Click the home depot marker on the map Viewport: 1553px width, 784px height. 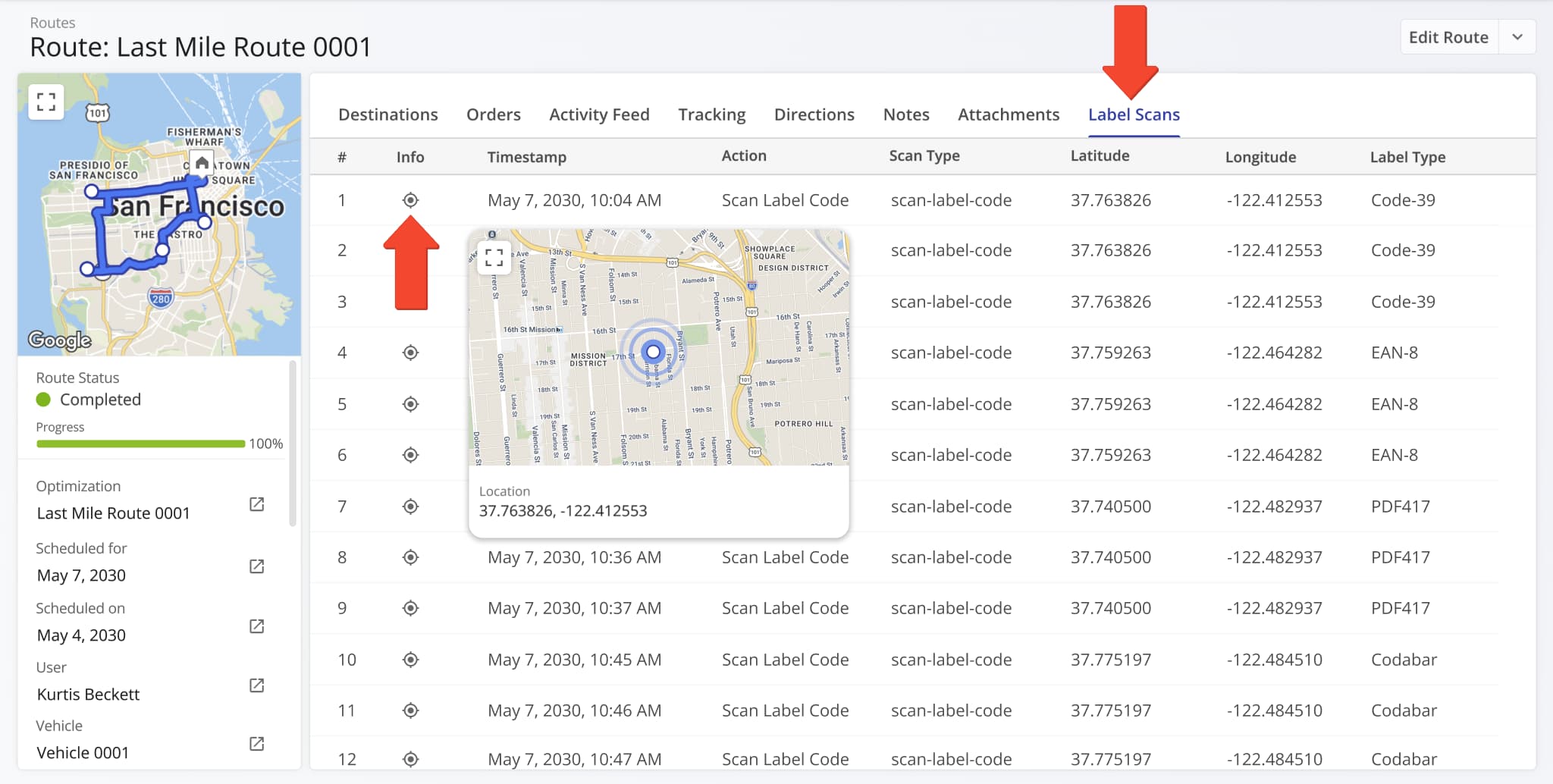tap(200, 162)
